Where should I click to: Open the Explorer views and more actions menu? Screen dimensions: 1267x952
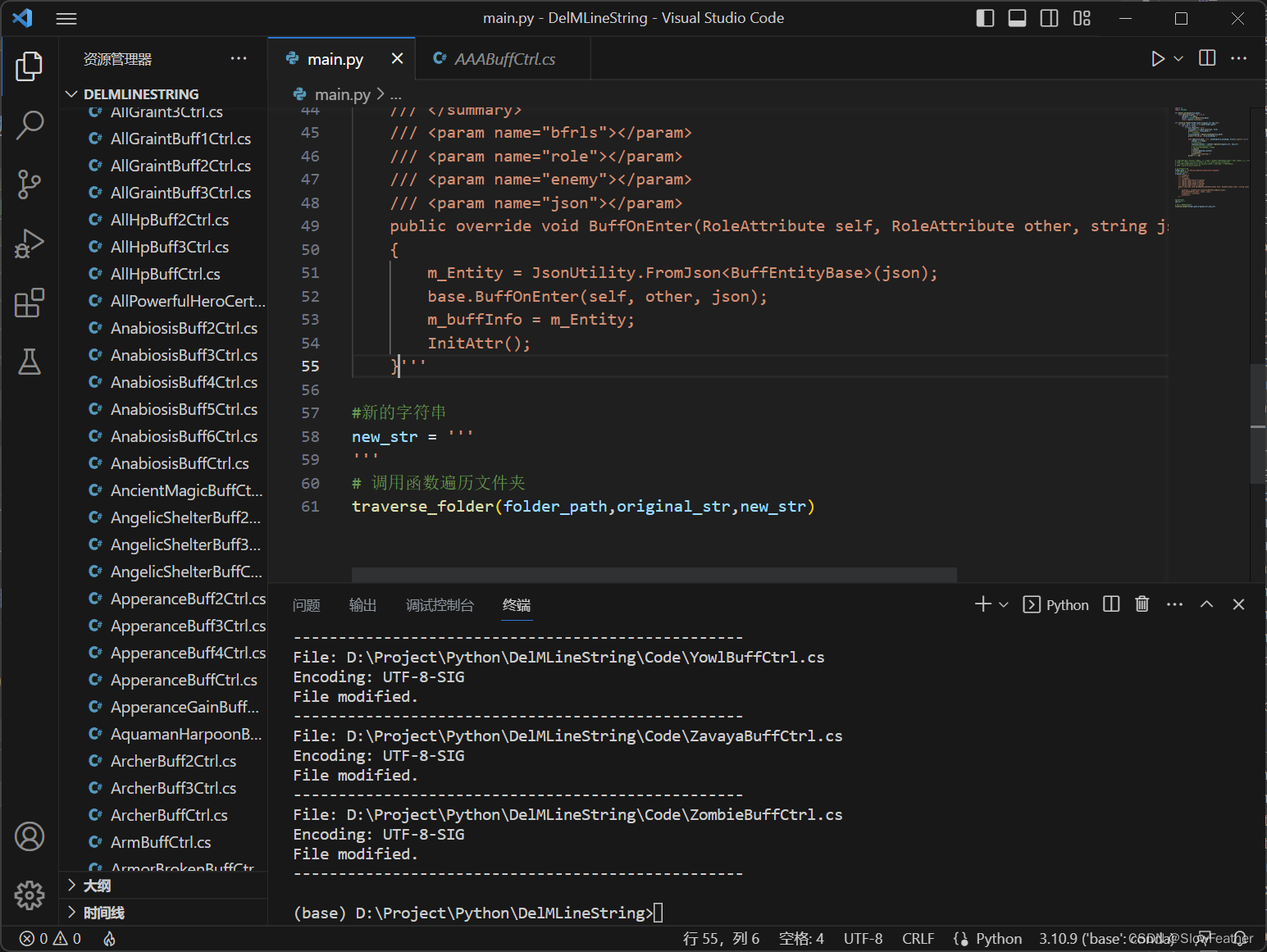tap(239, 58)
